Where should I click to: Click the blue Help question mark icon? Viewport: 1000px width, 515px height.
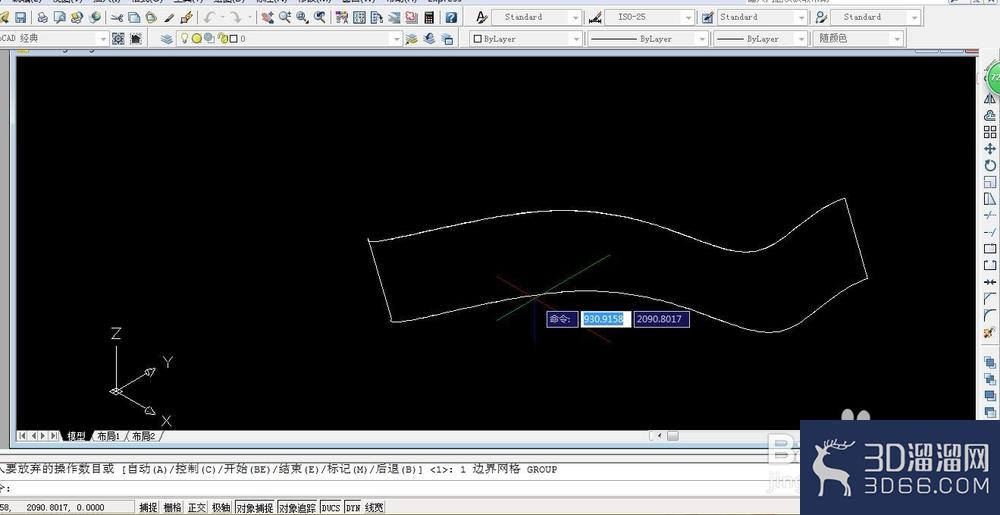[451, 17]
